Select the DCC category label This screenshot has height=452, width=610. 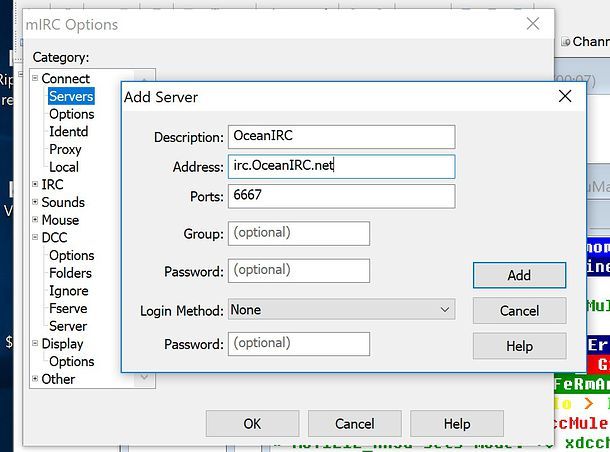pos(54,237)
